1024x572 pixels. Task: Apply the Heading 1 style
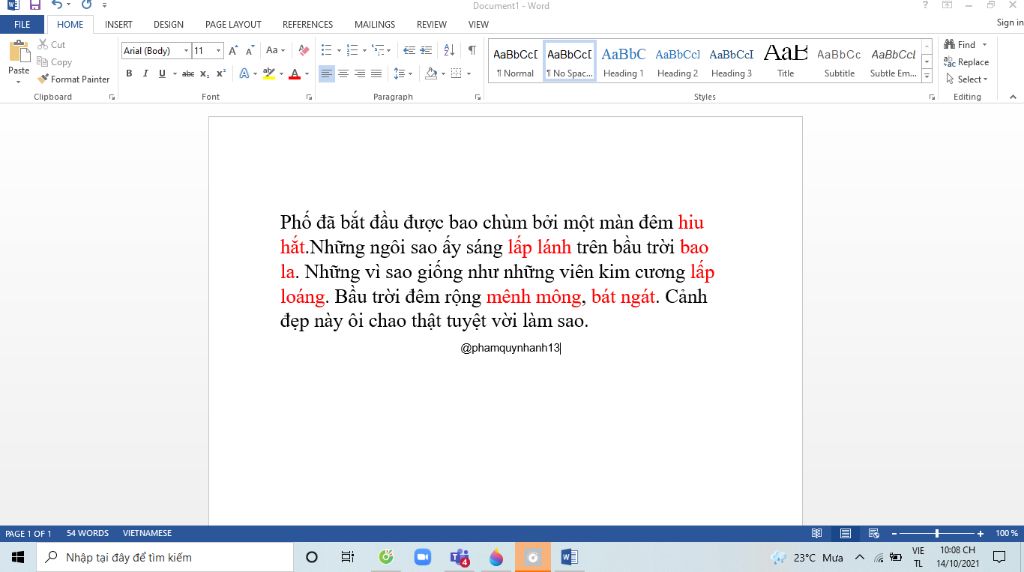[623, 62]
